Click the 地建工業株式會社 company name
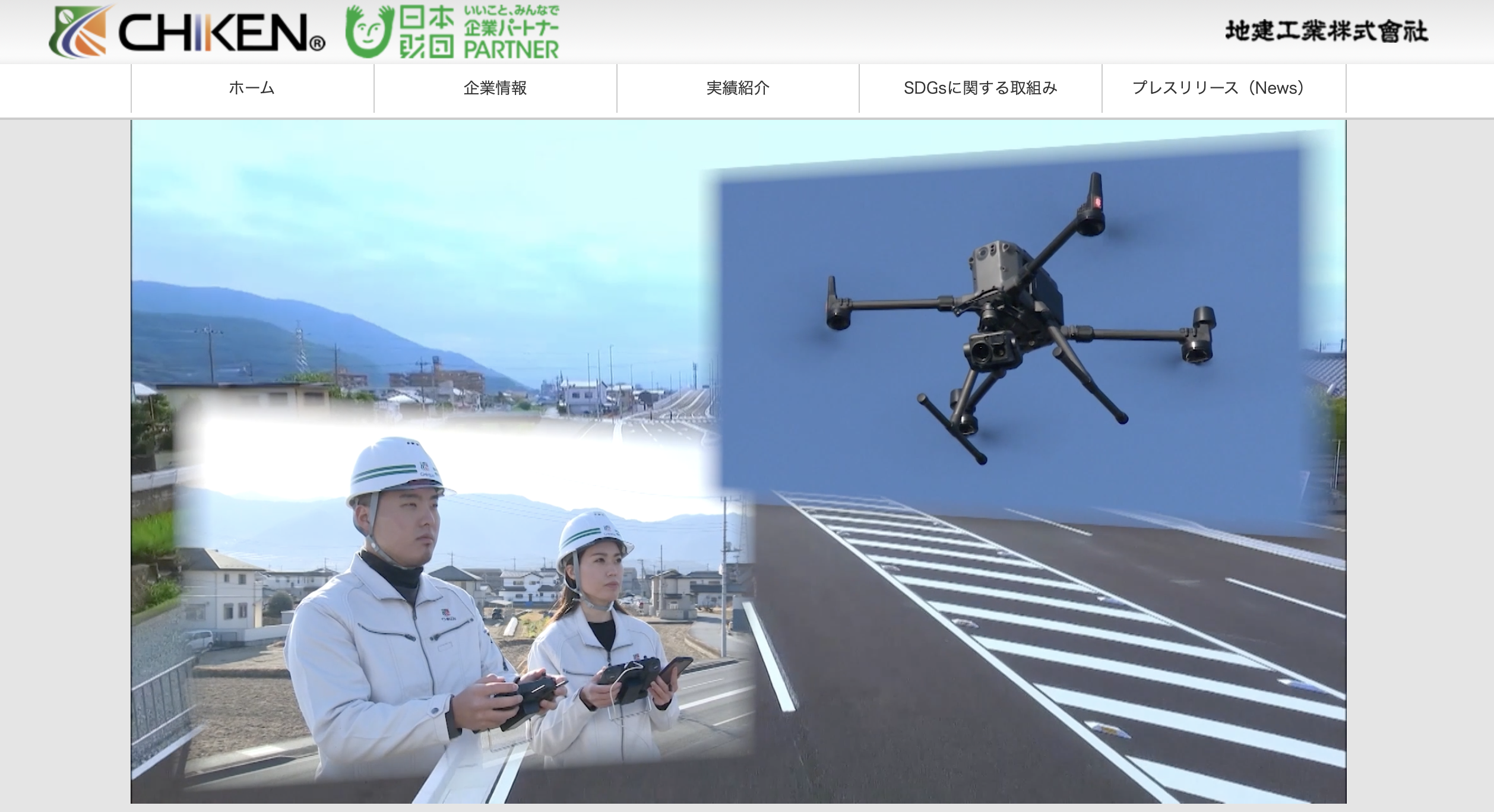Viewport: 1494px width, 812px height. point(1326,31)
